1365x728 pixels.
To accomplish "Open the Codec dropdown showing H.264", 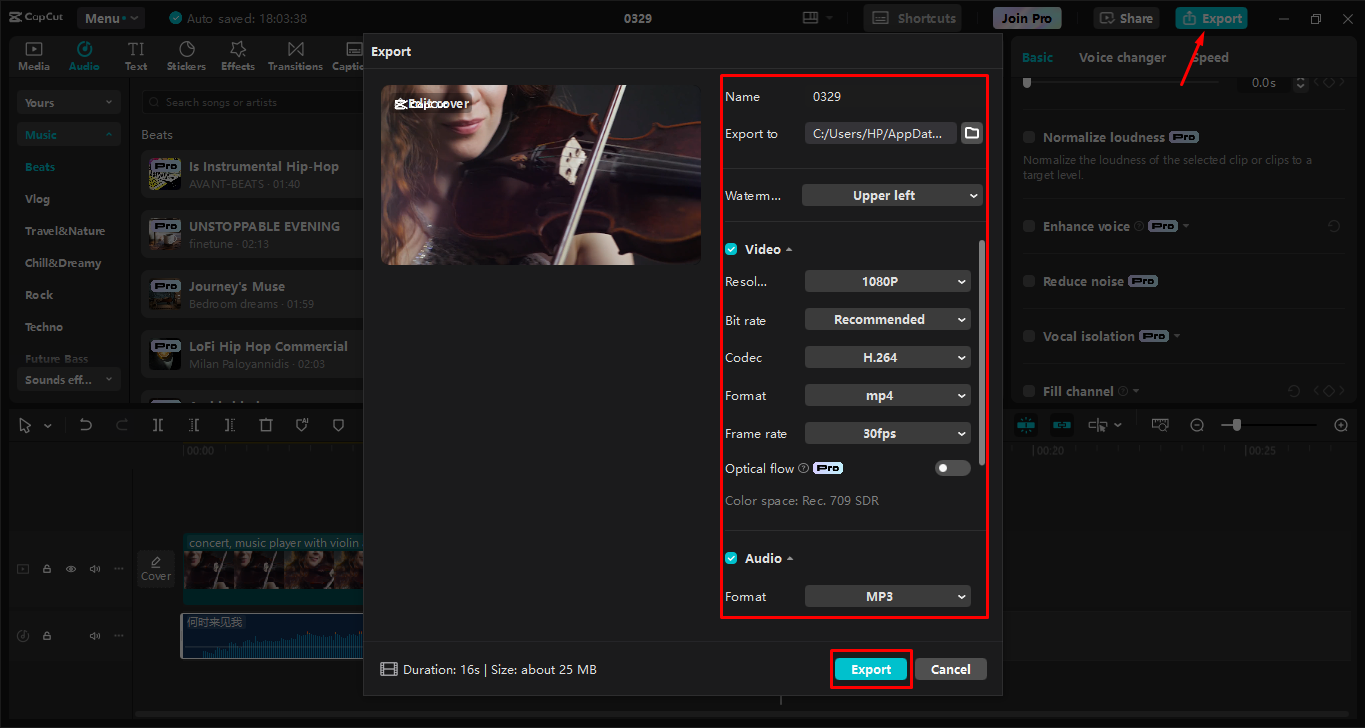I will click(888, 357).
